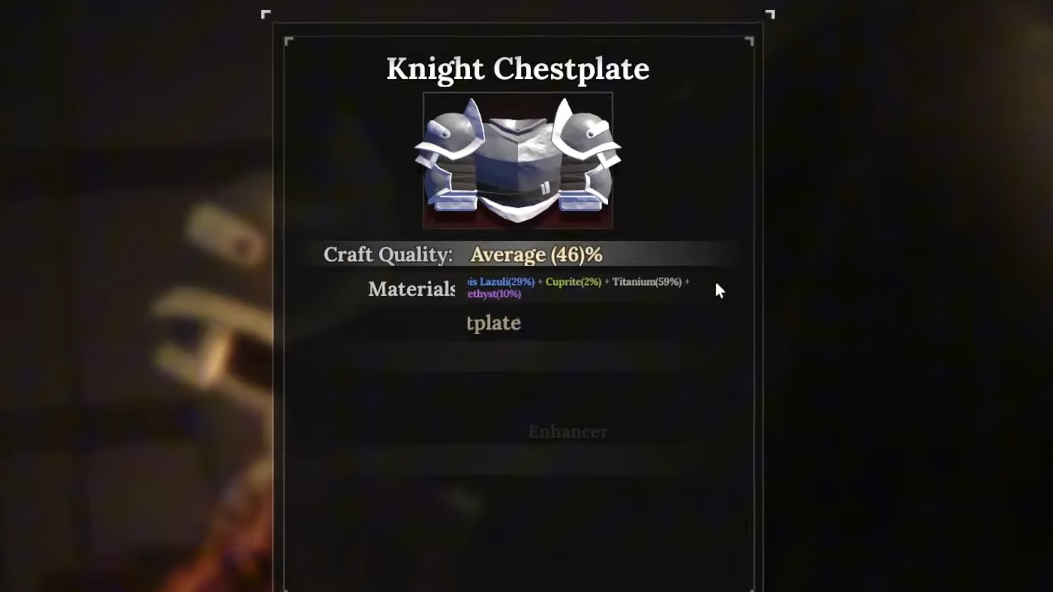
Task: Select the blue Lapis Lazuli(29%) material
Action: [501, 282]
